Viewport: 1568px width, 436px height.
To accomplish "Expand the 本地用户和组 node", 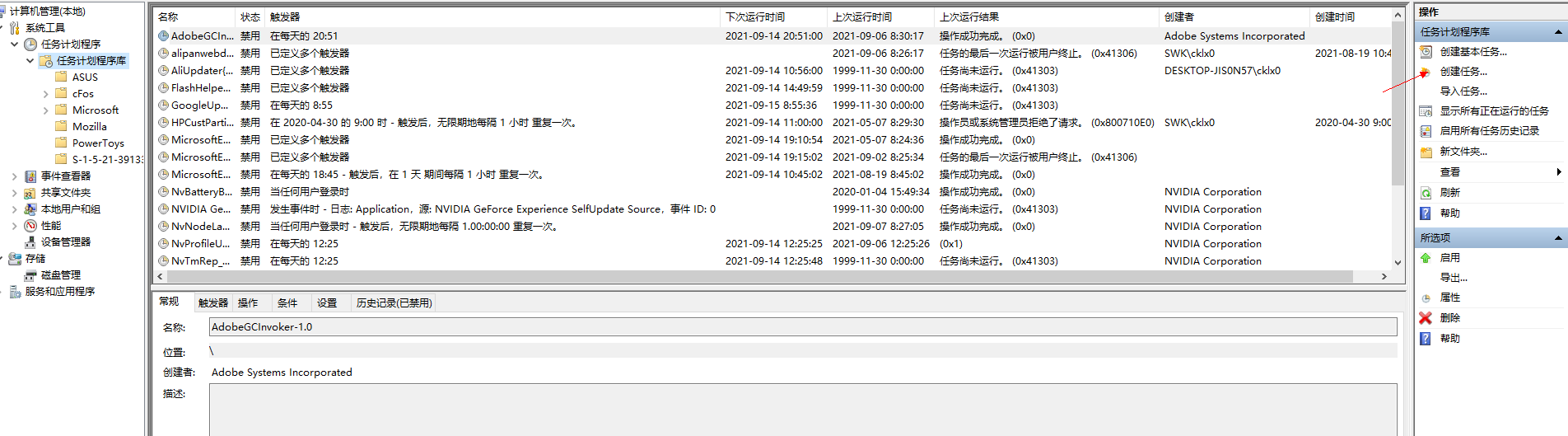I will tap(15, 209).
